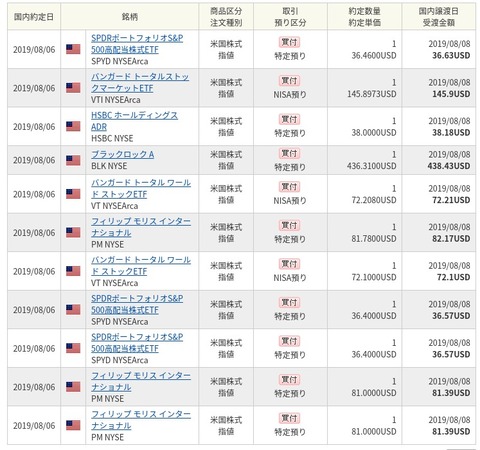480x450 pixels.
Task: Click the 国内約定日 column header
Action: [x=34, y=17]
